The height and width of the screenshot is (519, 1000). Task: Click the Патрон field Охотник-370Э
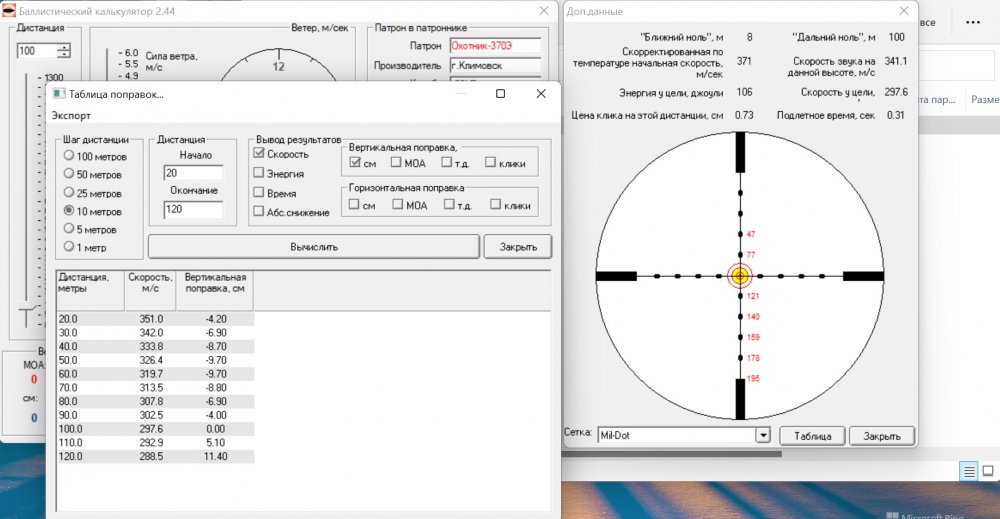click(x=494, y=46)
